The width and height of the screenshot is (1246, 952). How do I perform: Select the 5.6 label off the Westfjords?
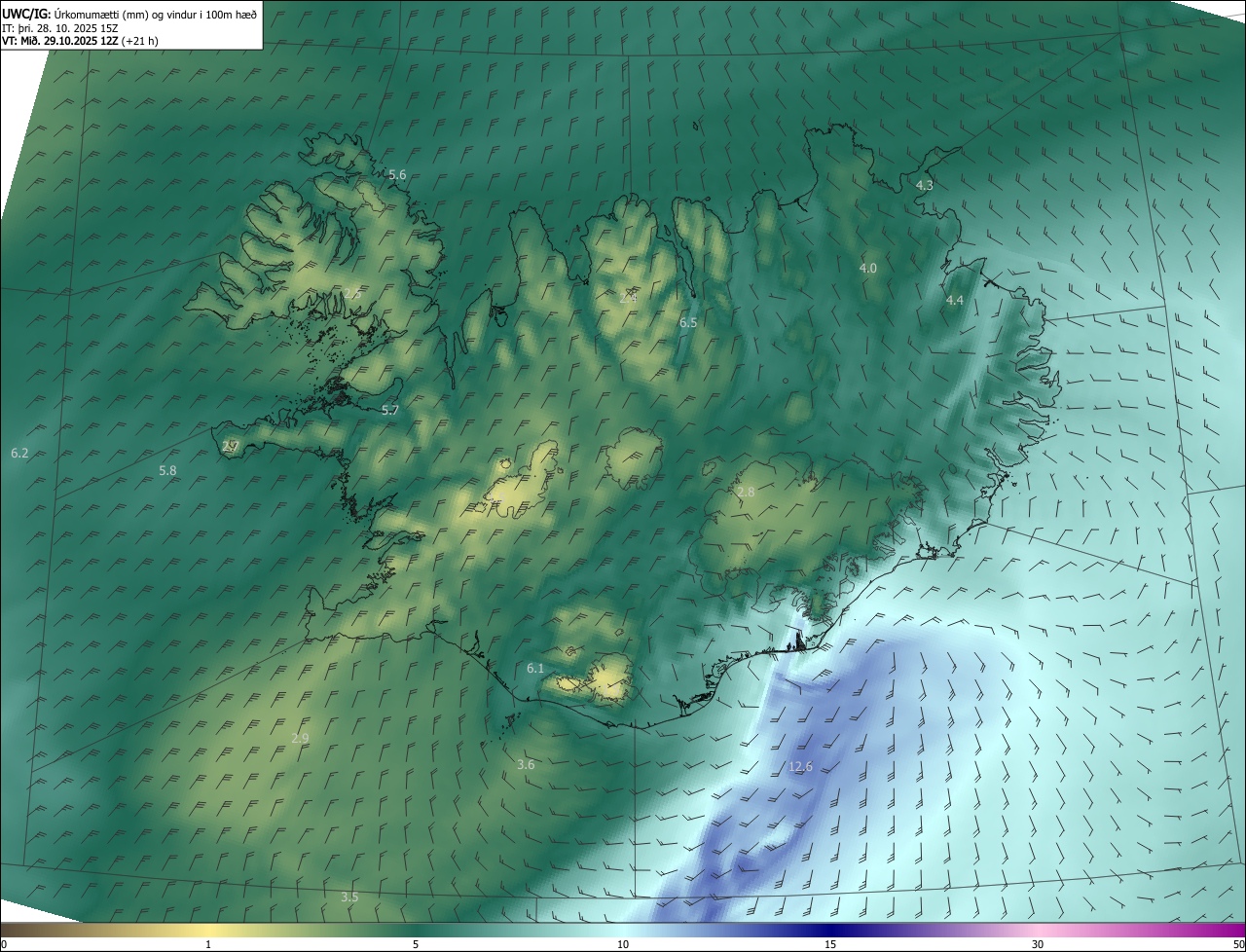(397, 175)
